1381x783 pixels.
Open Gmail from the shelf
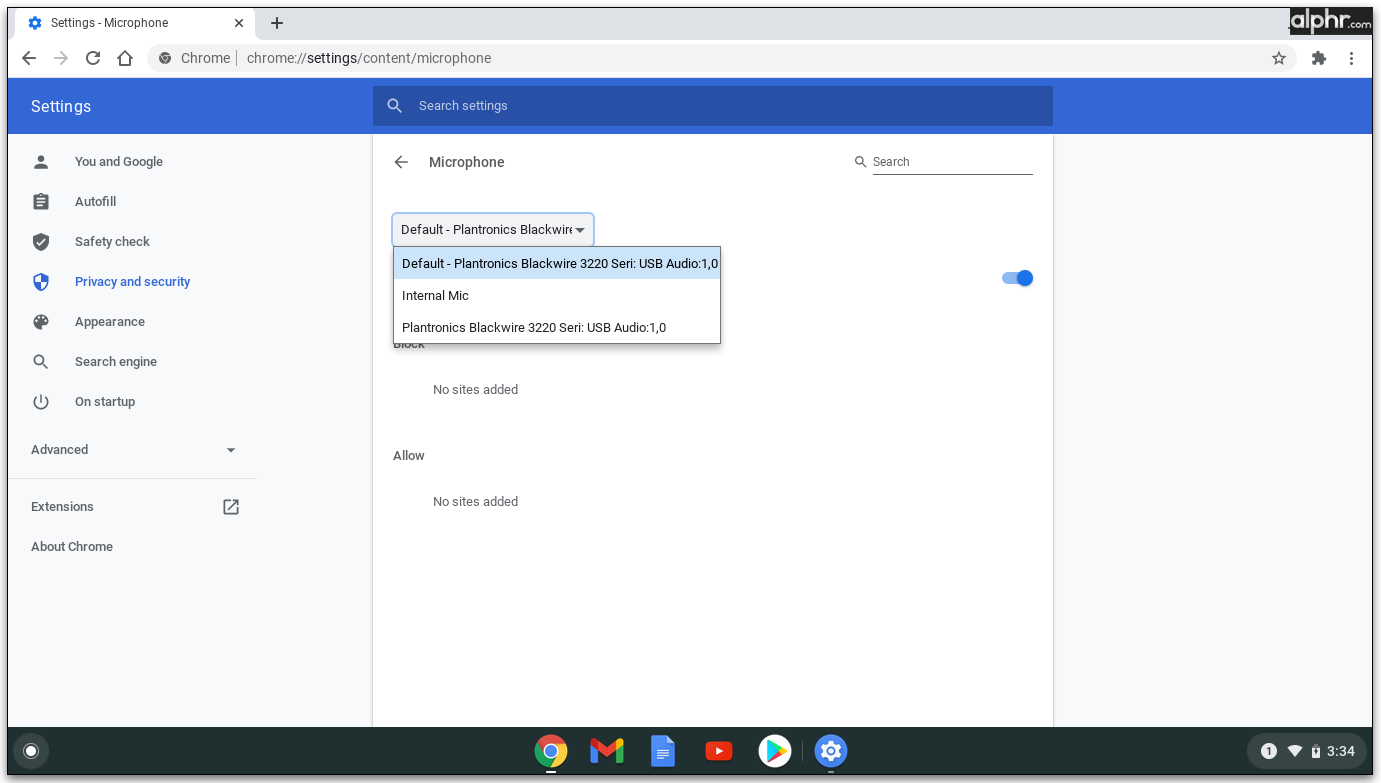606,750
